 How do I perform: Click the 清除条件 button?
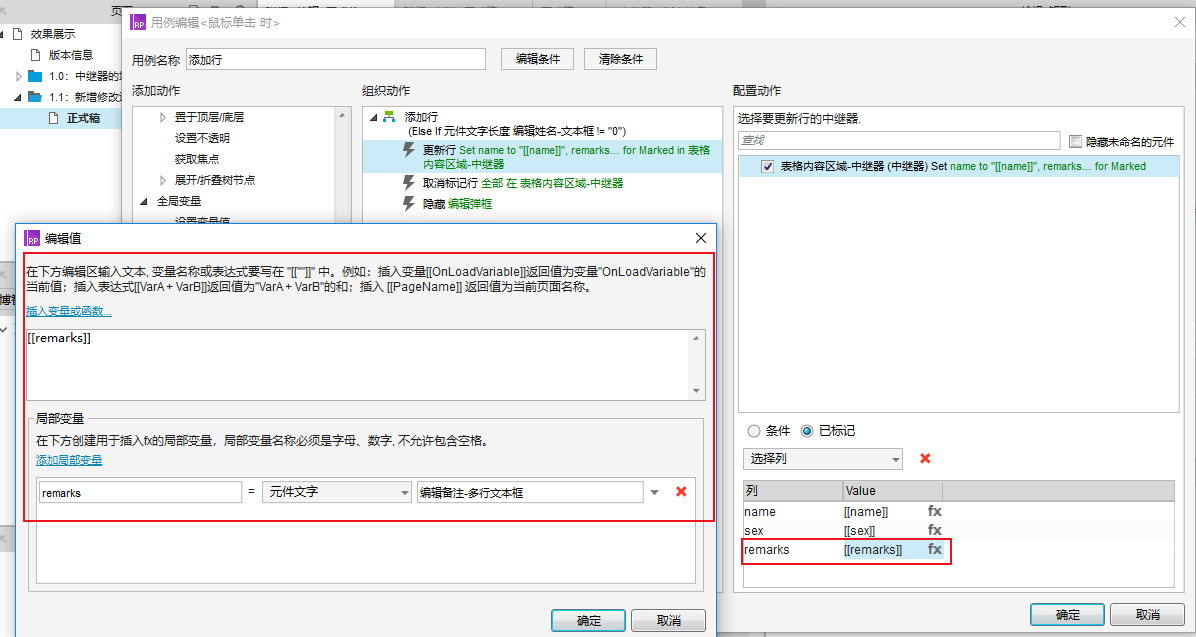pos(620,59)
